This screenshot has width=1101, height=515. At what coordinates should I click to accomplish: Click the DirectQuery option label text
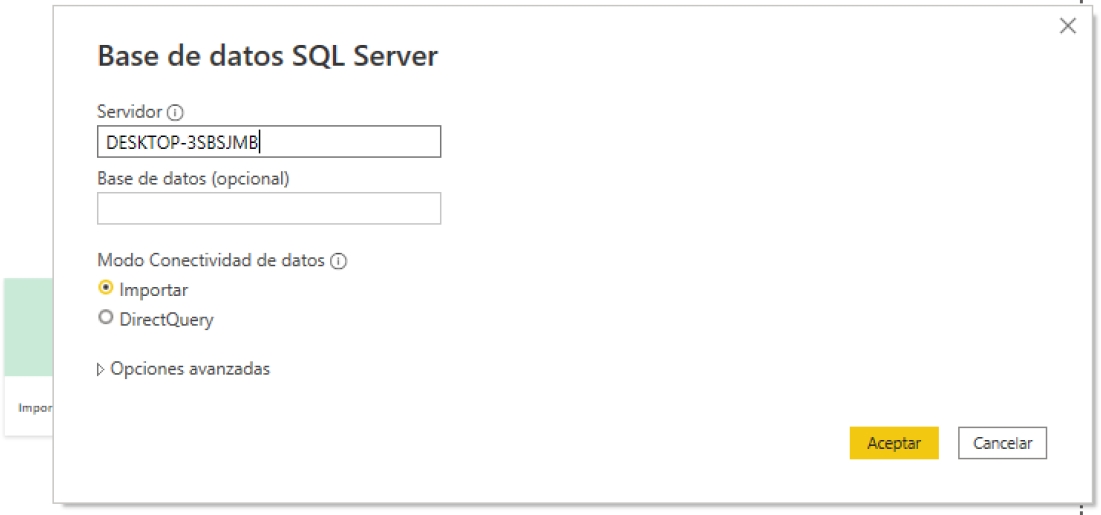pos(166,320)
